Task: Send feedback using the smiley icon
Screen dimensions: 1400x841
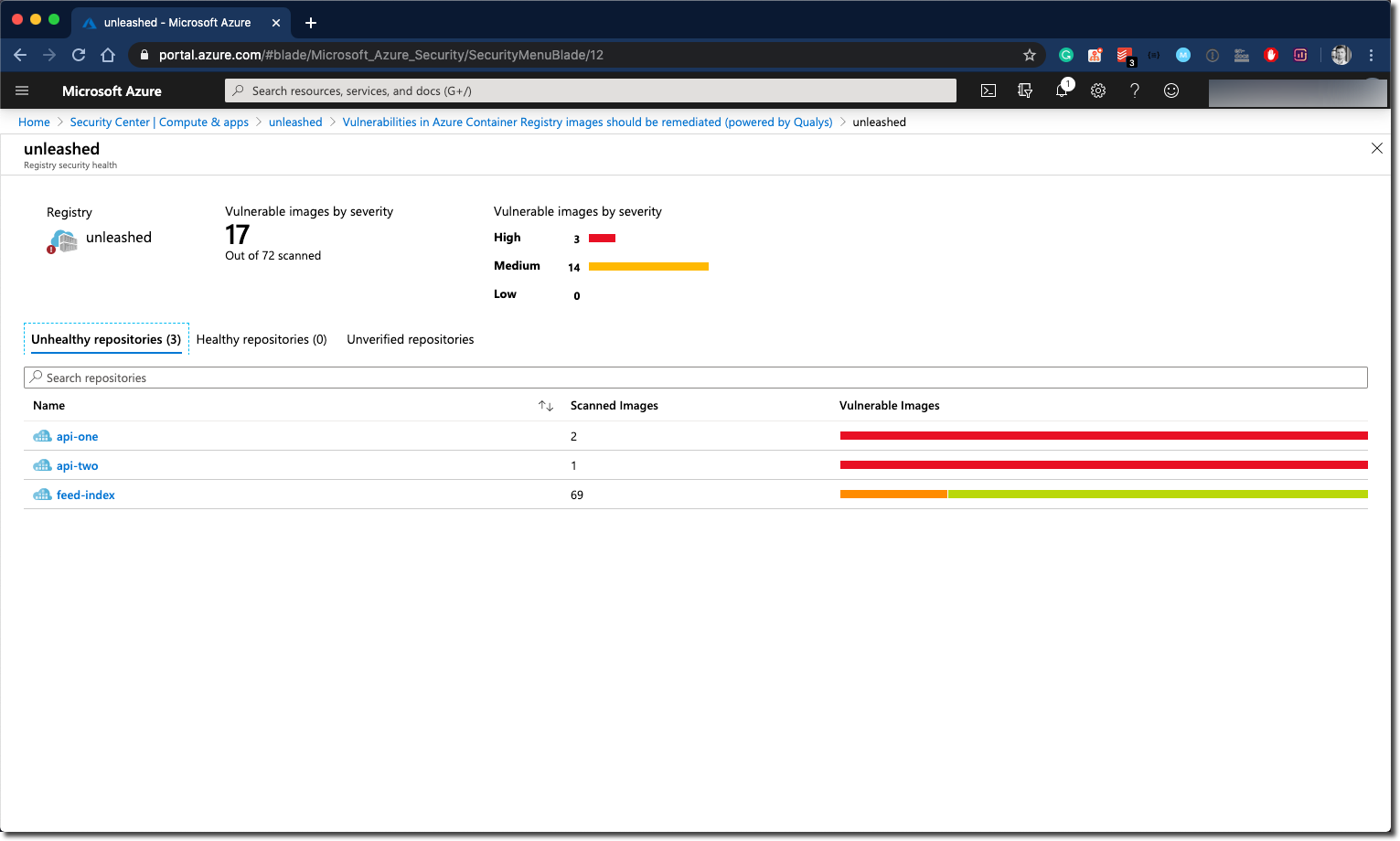Action: pyautogui.click(x=1171, y=90)
